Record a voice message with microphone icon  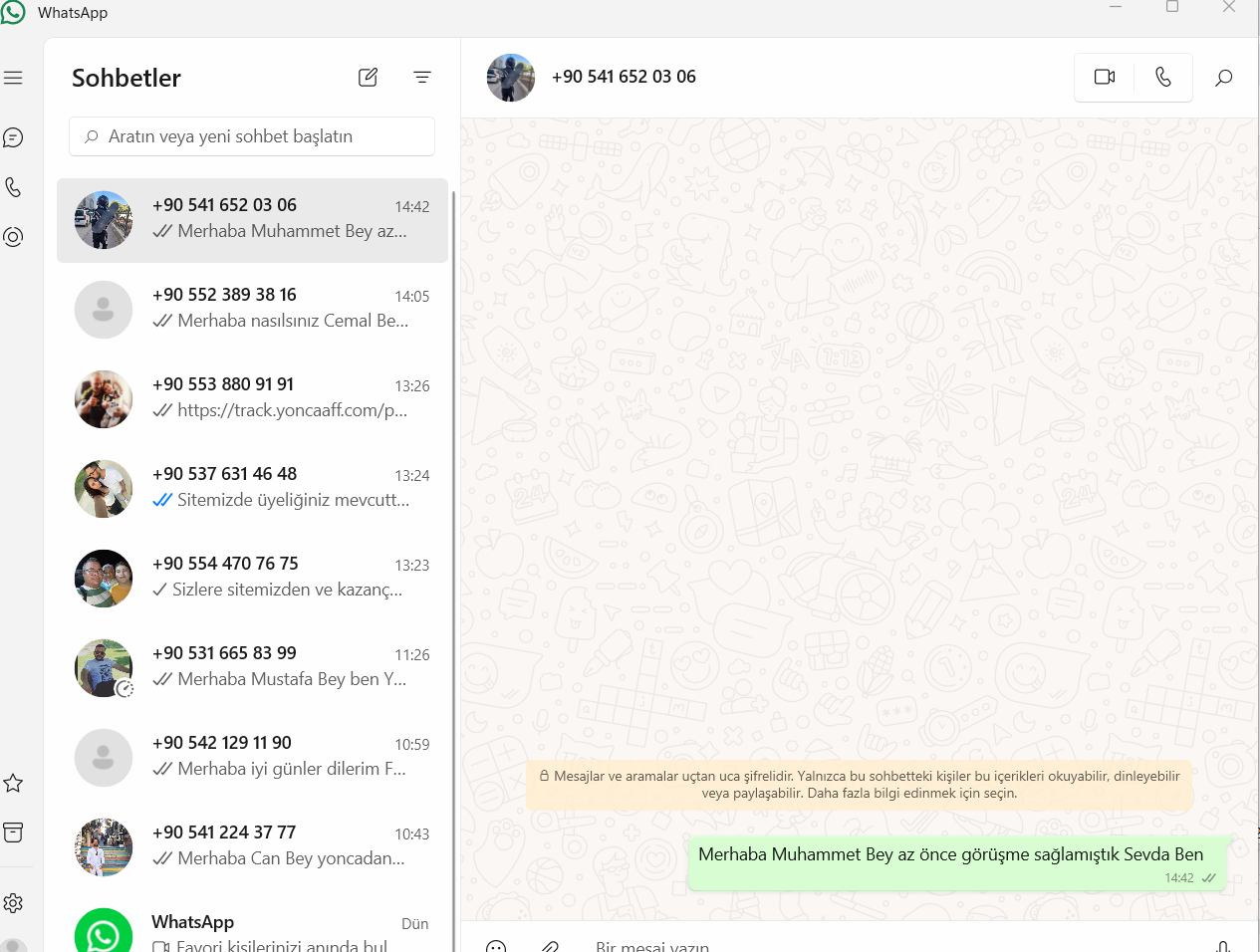[x=1223, y=946]
